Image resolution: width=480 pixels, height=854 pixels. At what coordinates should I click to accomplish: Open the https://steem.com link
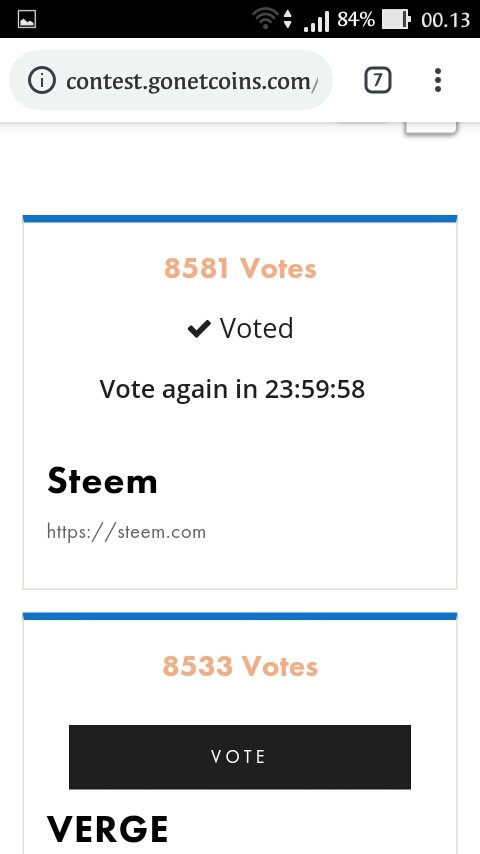(x=126, y=532)
